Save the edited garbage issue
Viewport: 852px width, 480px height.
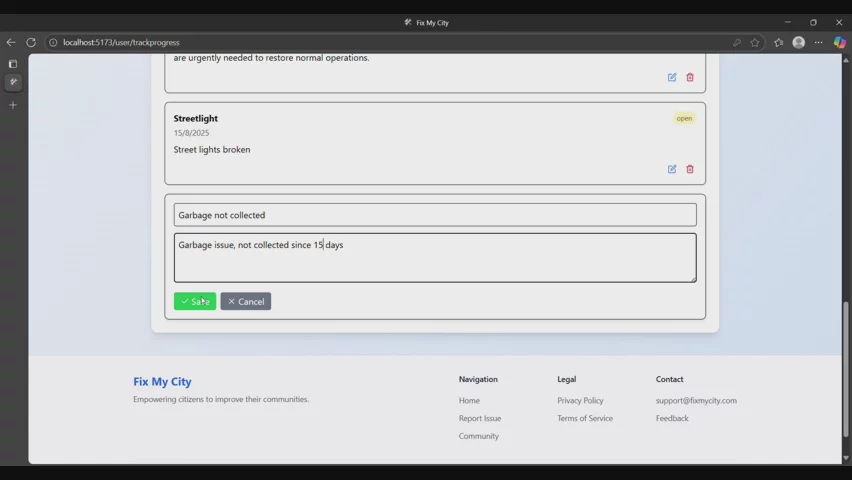coord(195,301)
